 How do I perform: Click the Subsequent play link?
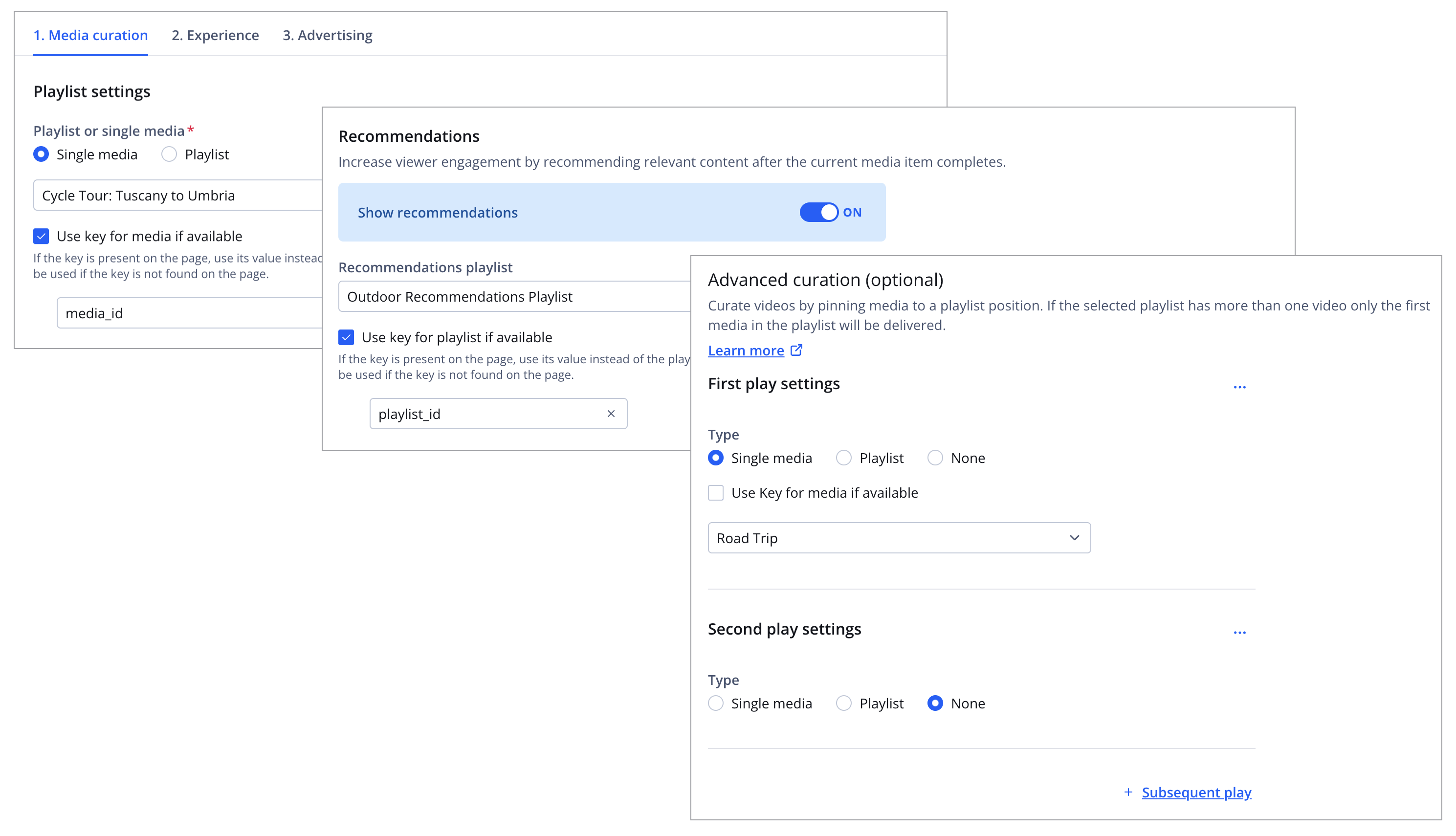pos(1196,792)
